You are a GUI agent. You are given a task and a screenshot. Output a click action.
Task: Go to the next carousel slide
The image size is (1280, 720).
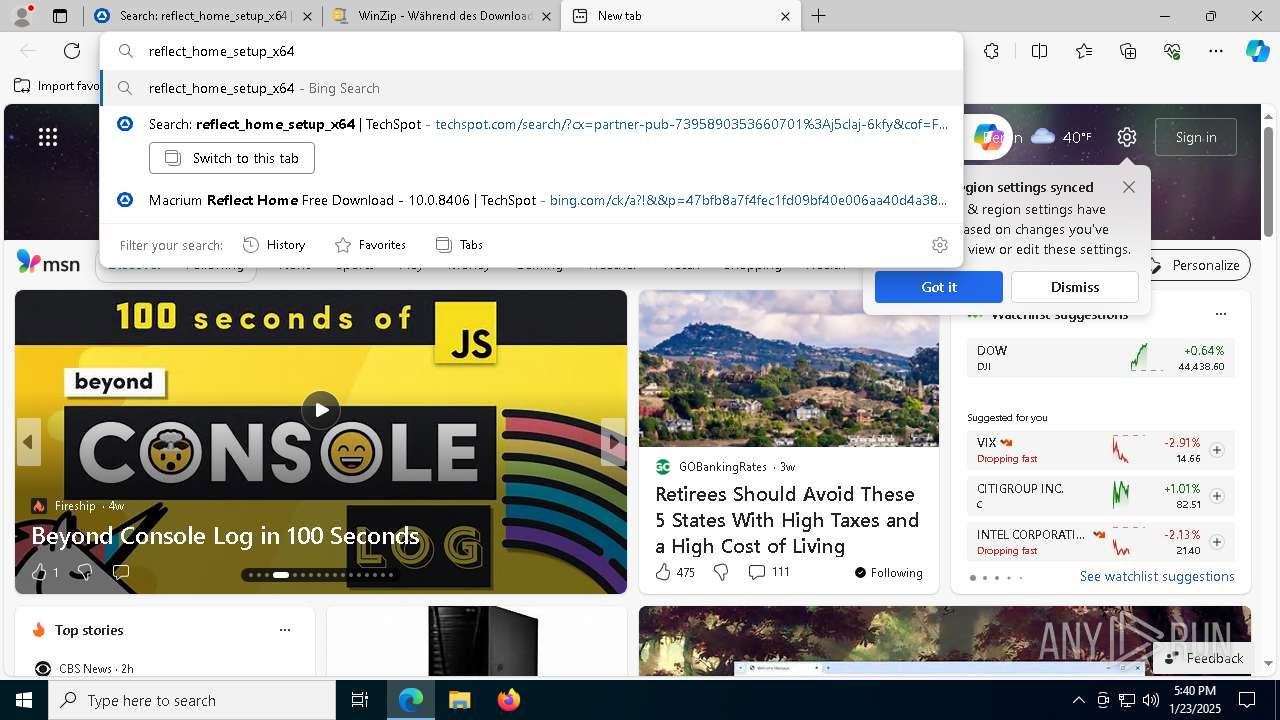[613, 441]
